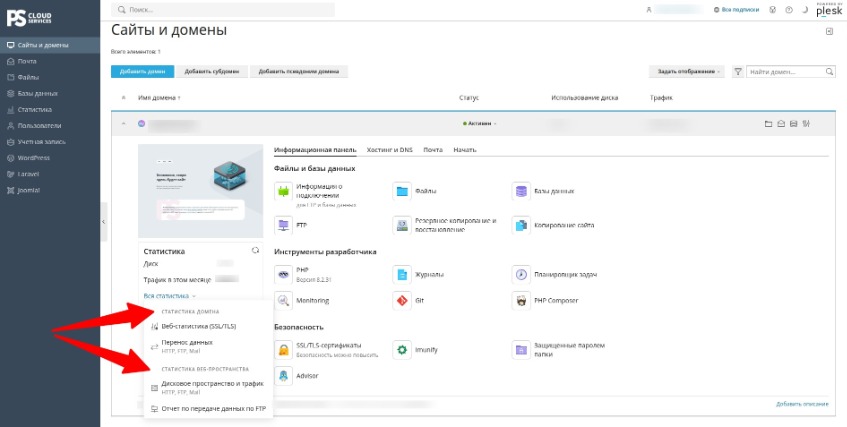Screen dimensions: 847x427
Task: Open the Задать отображение dropdown
Action: (x=688, y=71)
